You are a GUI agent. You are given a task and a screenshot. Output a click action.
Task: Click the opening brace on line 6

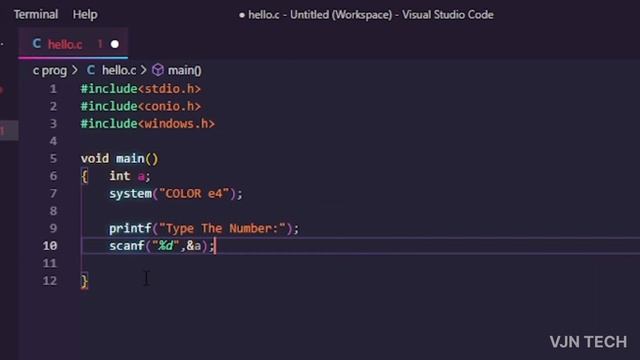(x=84, y=176)
